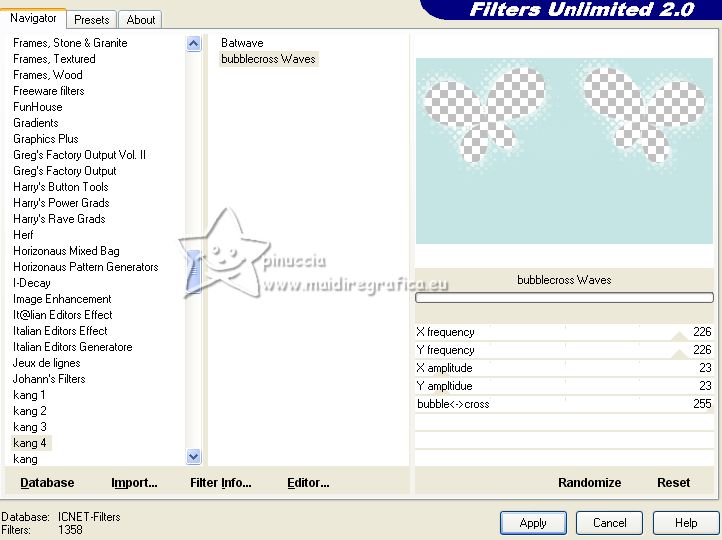The height and width of the screenshot is (540, 722).
Task: Select Freeware filters category
Action: tap(49, 91)
